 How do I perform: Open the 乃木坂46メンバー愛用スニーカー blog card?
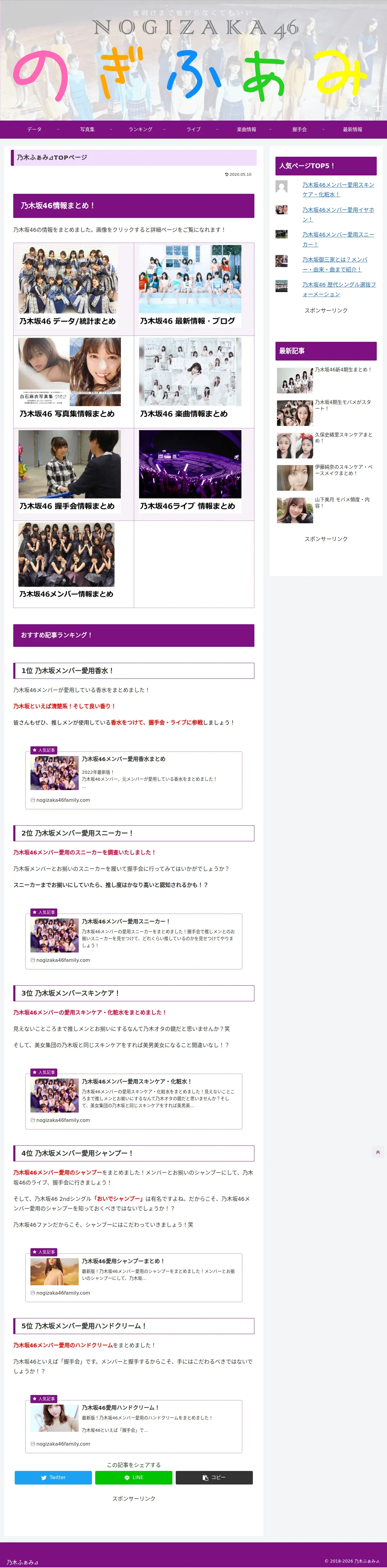(x=134, y=942)
